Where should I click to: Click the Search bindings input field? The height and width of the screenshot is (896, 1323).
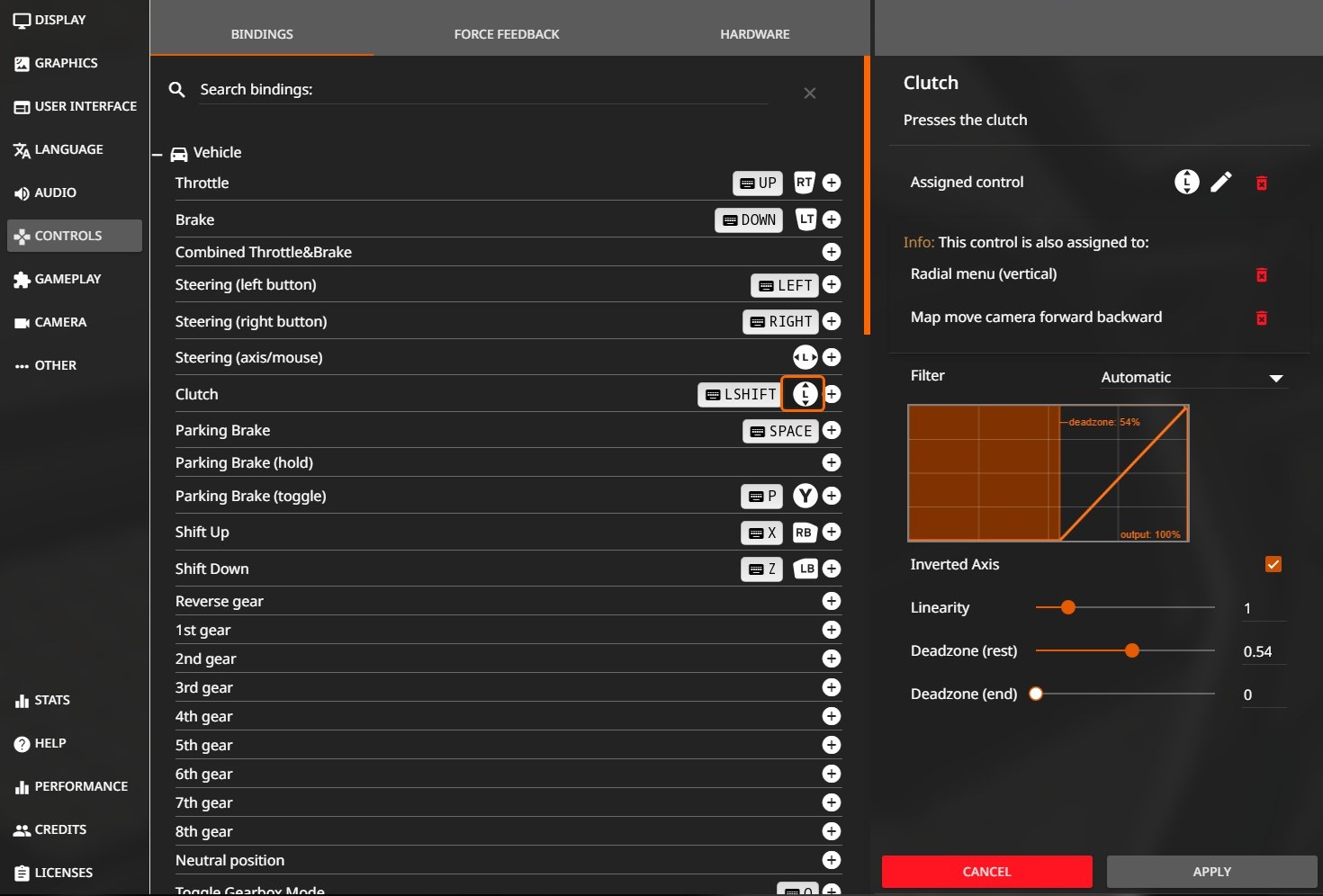483,90
